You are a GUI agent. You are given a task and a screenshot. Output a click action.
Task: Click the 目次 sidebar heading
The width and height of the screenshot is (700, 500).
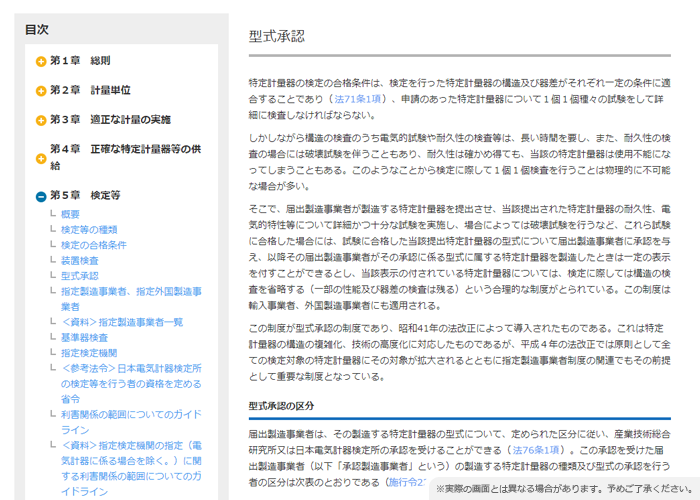coord(37,29)
